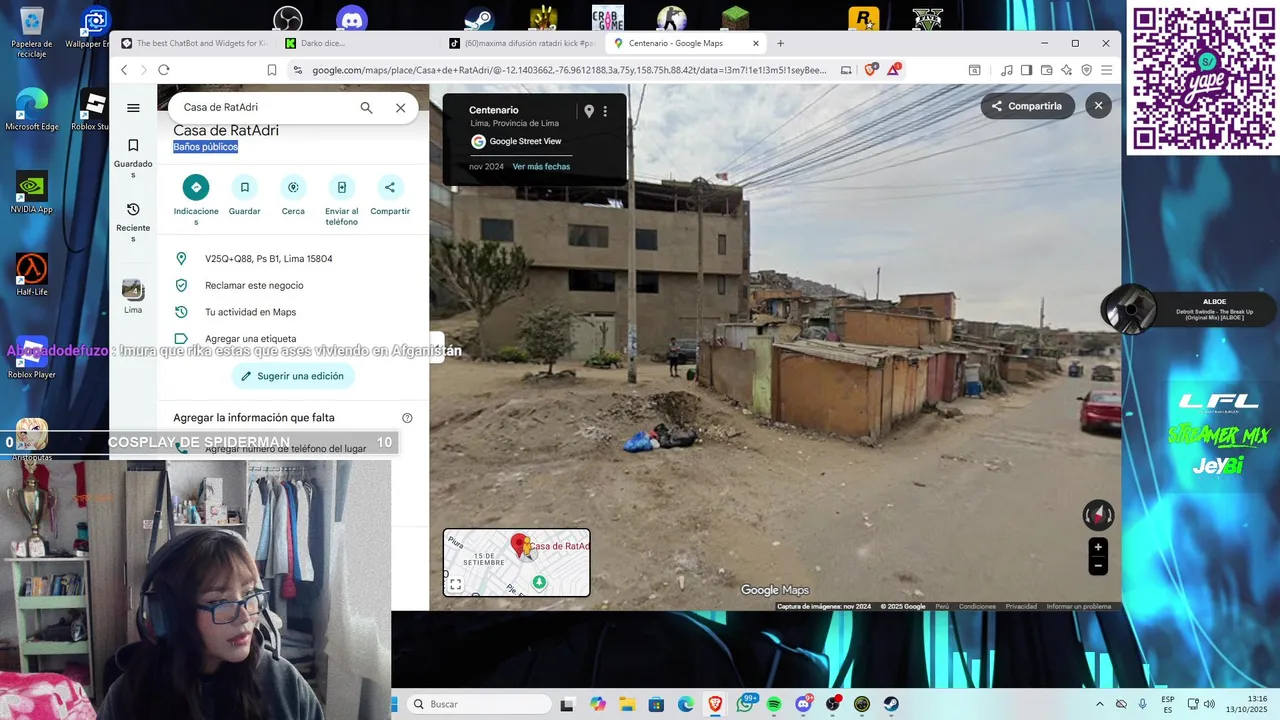Click the Baños públicos category text

[x=205, y=147]
